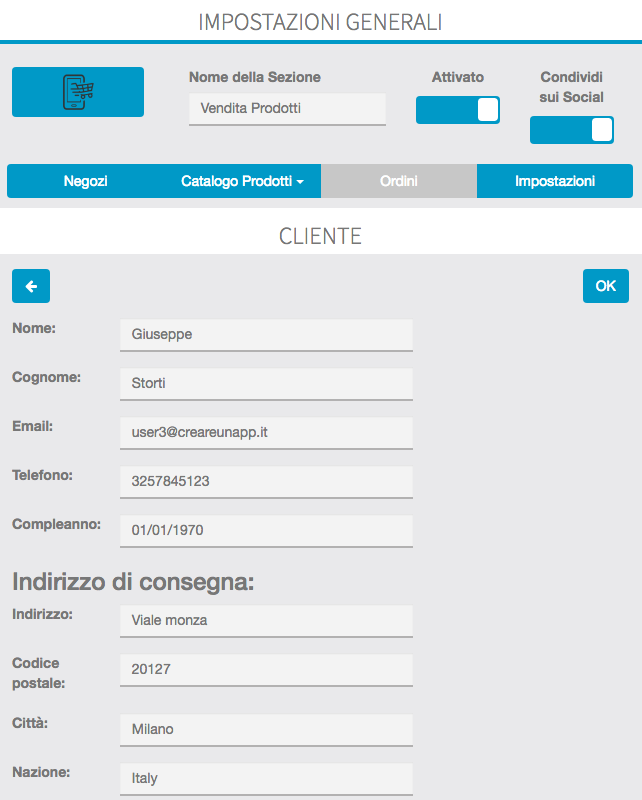Screen dimensions: 642x800
Task: Click the Compleanno date field
Action: tap(265, 530)
